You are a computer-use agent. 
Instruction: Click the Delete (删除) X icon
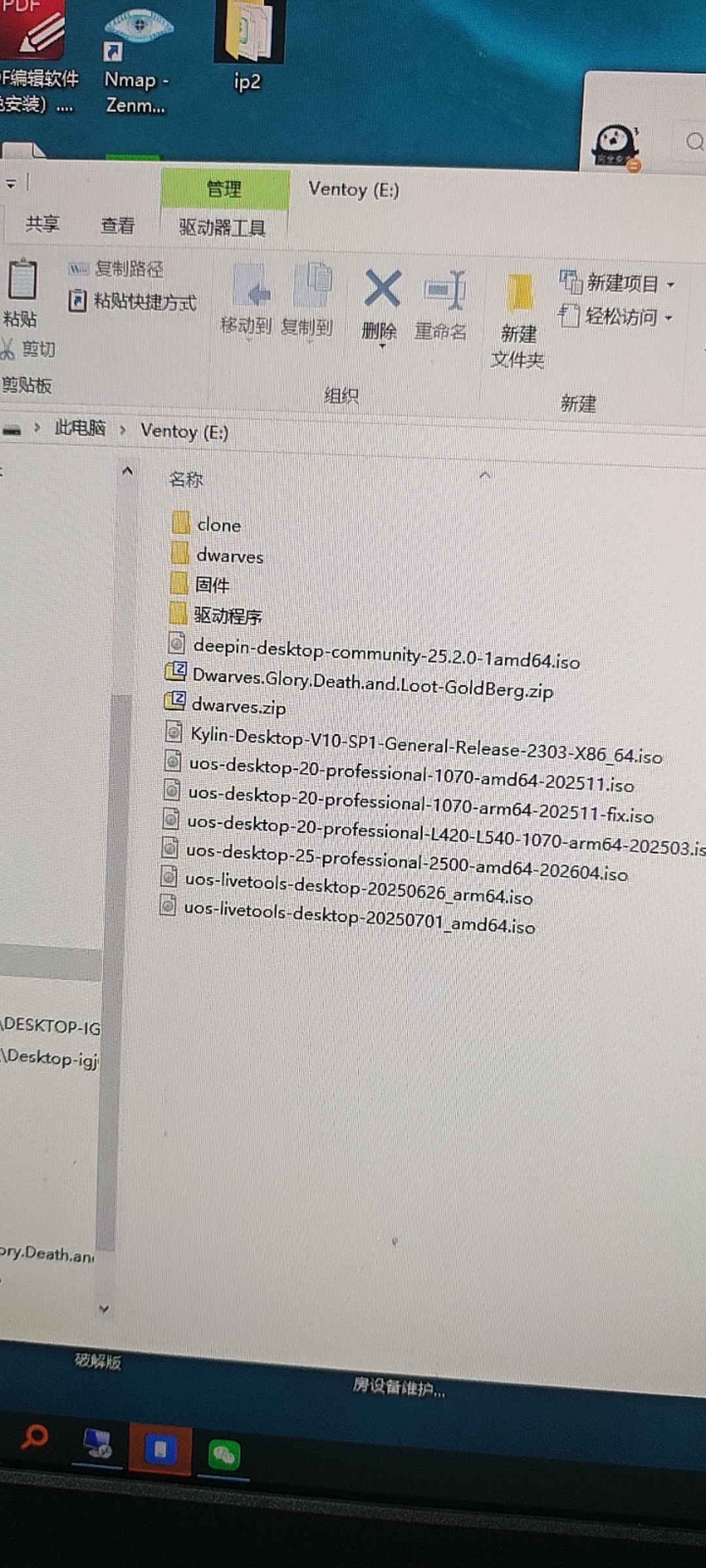(x=382, y=289)
